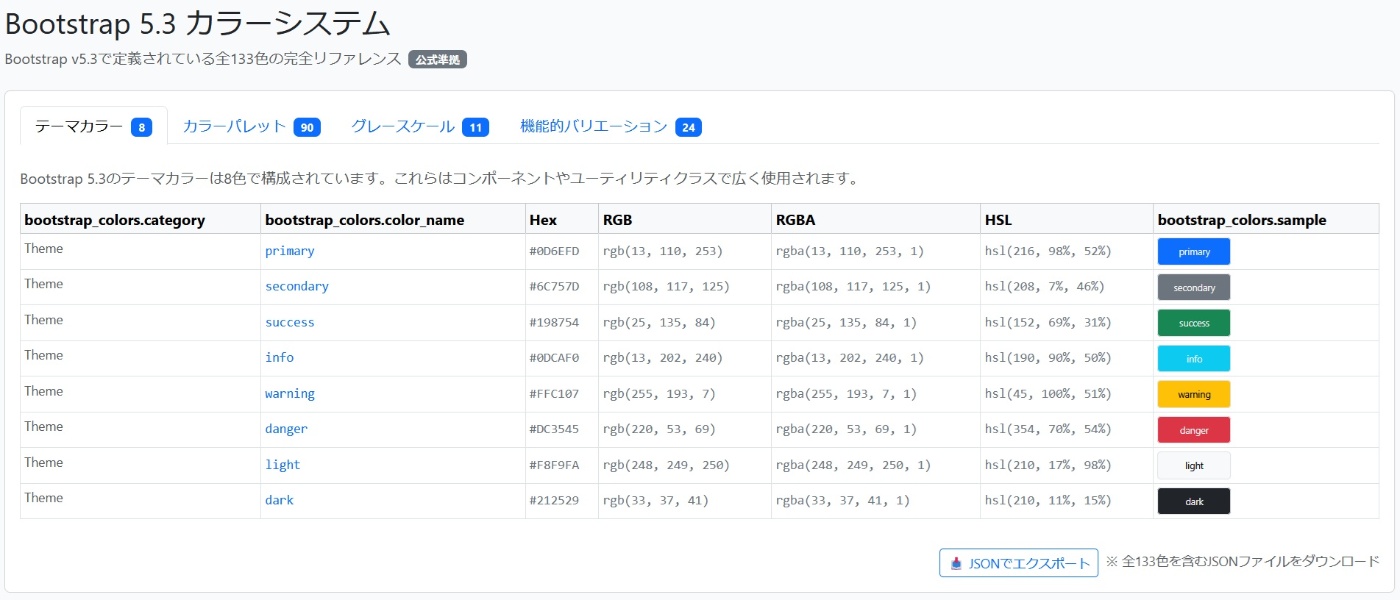
Task: Click the hex value #0DCAF0
Action: (554, 358)
